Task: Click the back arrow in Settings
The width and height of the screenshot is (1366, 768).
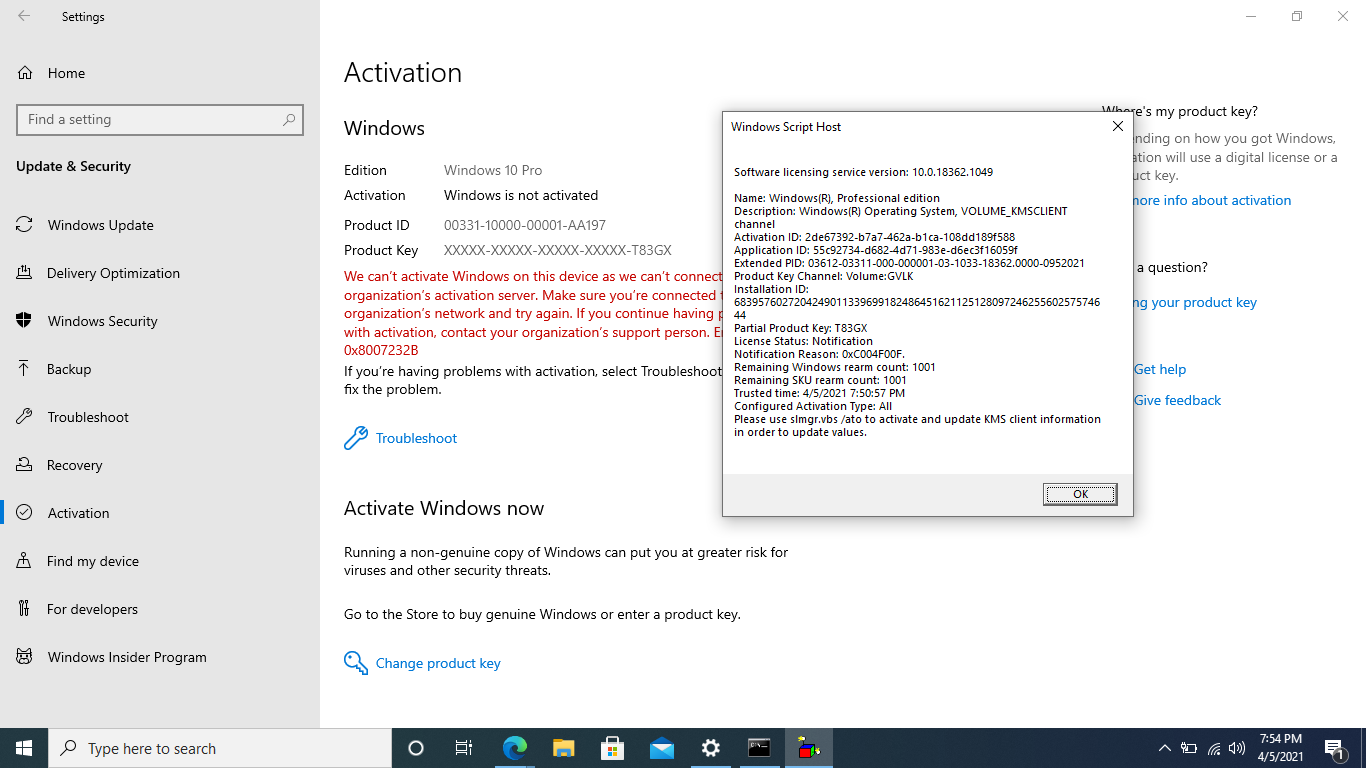Action: (x=24, y=16)
